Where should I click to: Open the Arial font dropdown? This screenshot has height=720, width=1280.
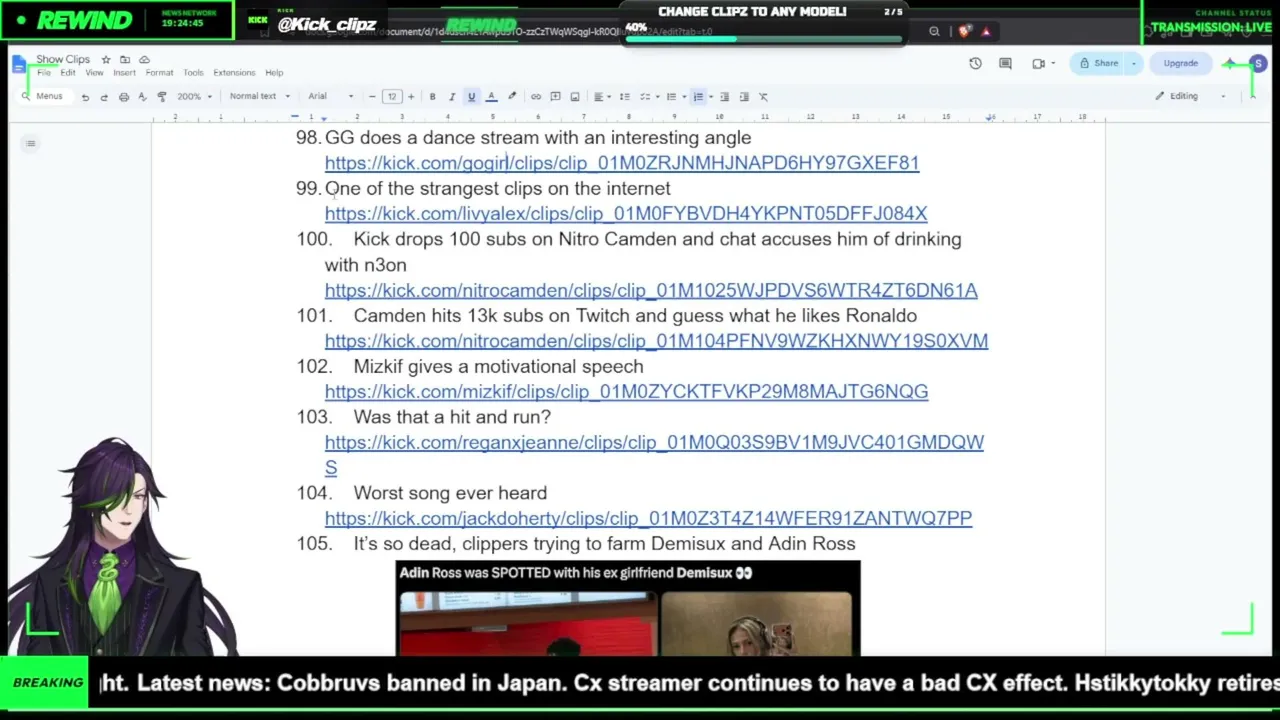click(x=330, y=97)
